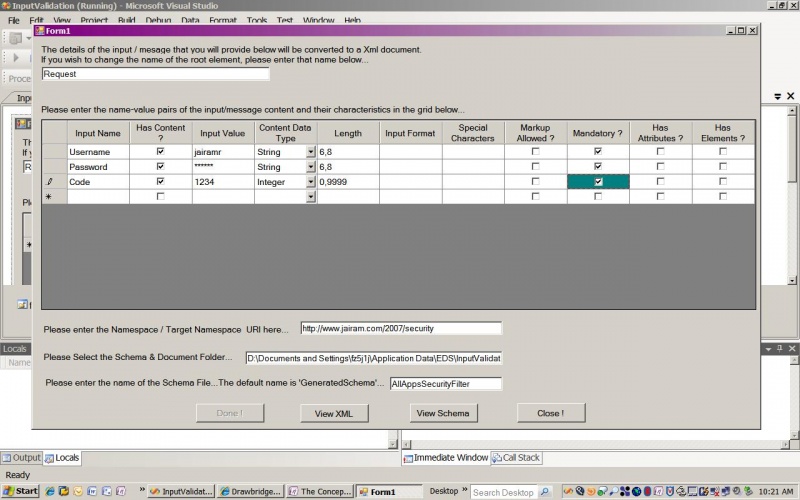Click the pencil edit marker on Code row

[x=49, y=182]
